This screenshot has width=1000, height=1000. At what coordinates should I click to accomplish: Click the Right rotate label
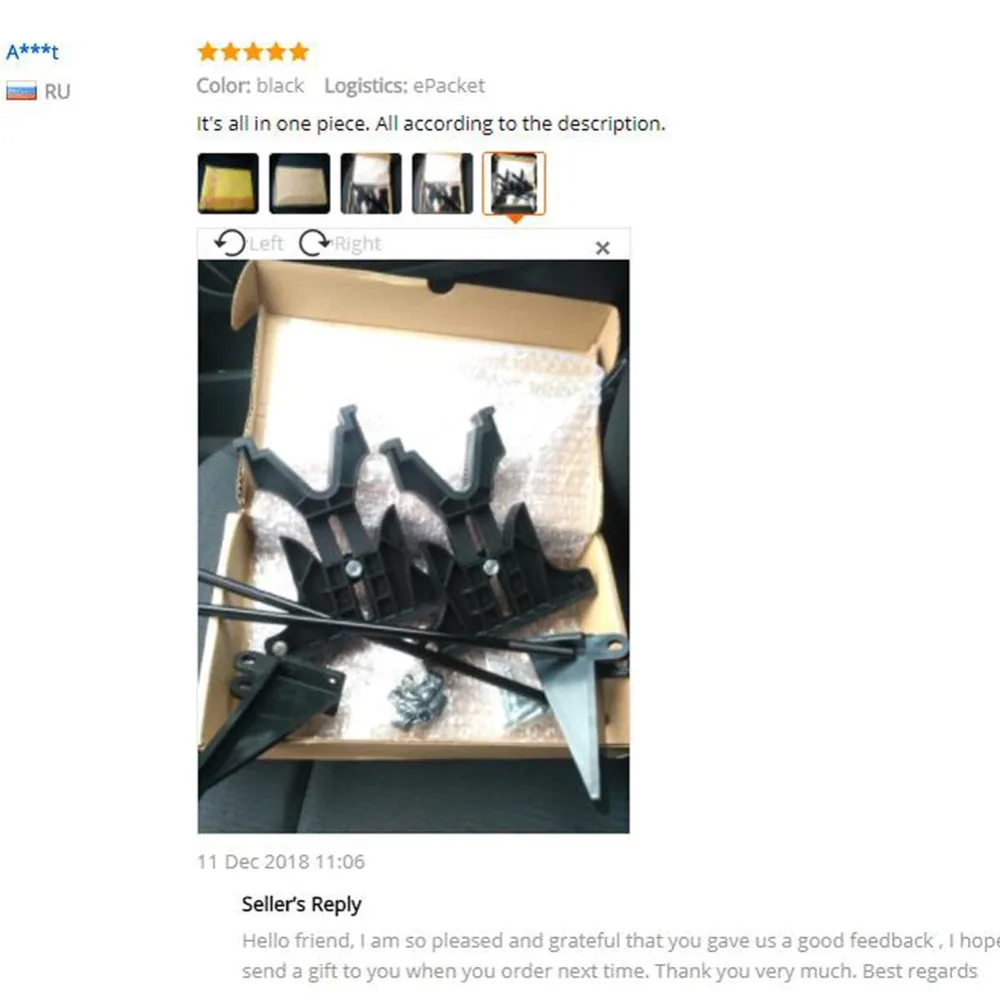point(358,244)
